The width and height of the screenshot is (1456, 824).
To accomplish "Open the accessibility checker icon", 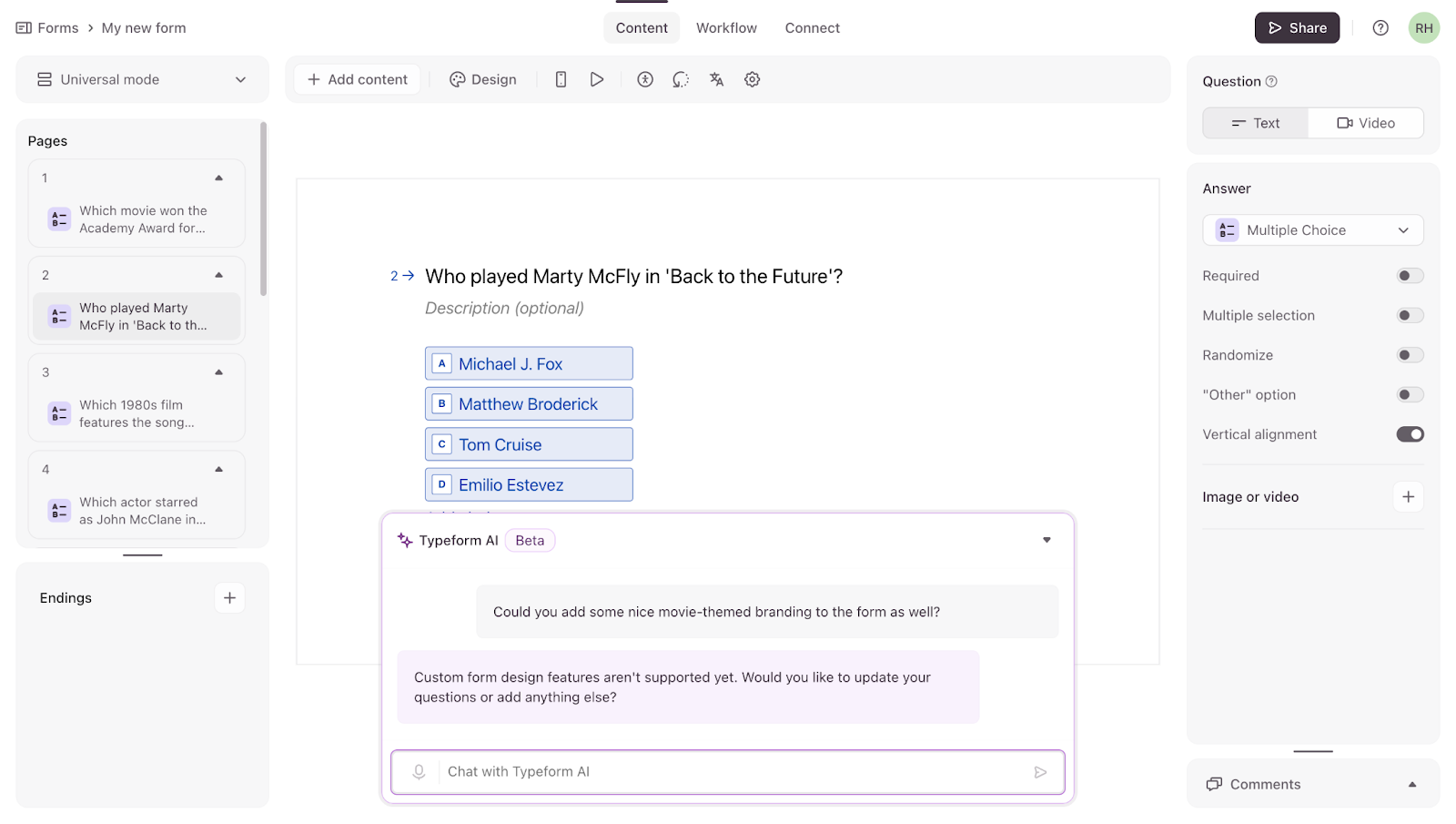I will [645, 79].
